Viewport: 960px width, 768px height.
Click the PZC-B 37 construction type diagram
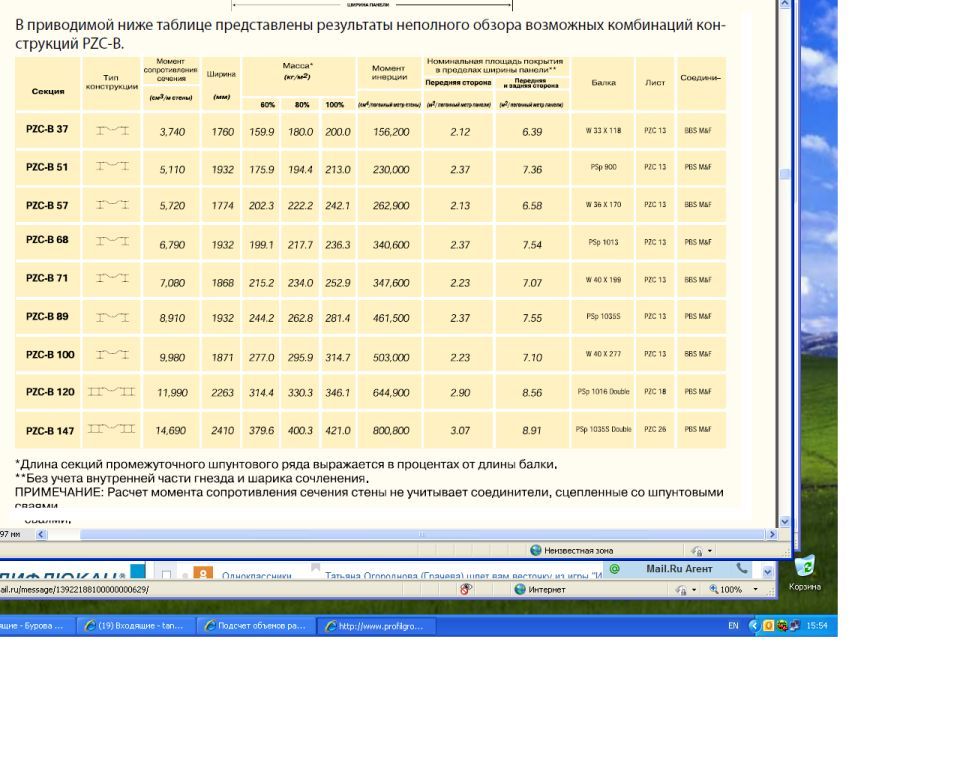(x=112, y=130)
